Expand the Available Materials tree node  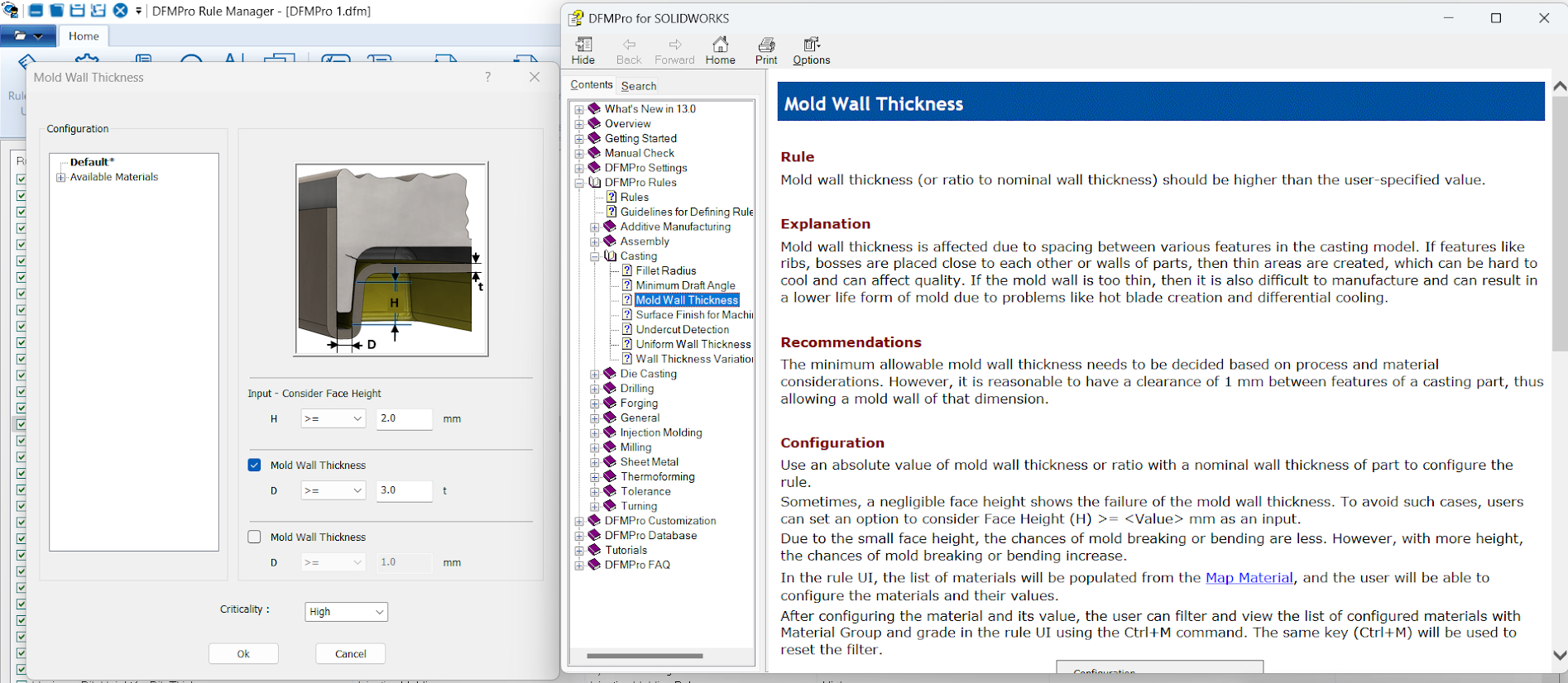pyautogui.click(x=60, y=177)
